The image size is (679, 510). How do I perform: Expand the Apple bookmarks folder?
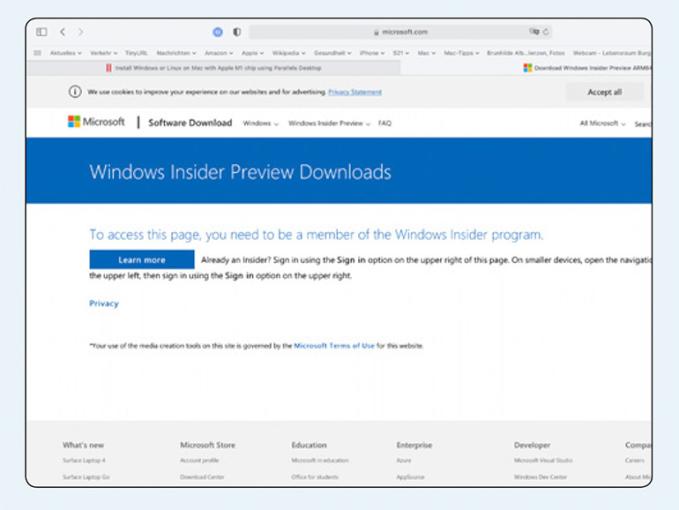[252, 53]
